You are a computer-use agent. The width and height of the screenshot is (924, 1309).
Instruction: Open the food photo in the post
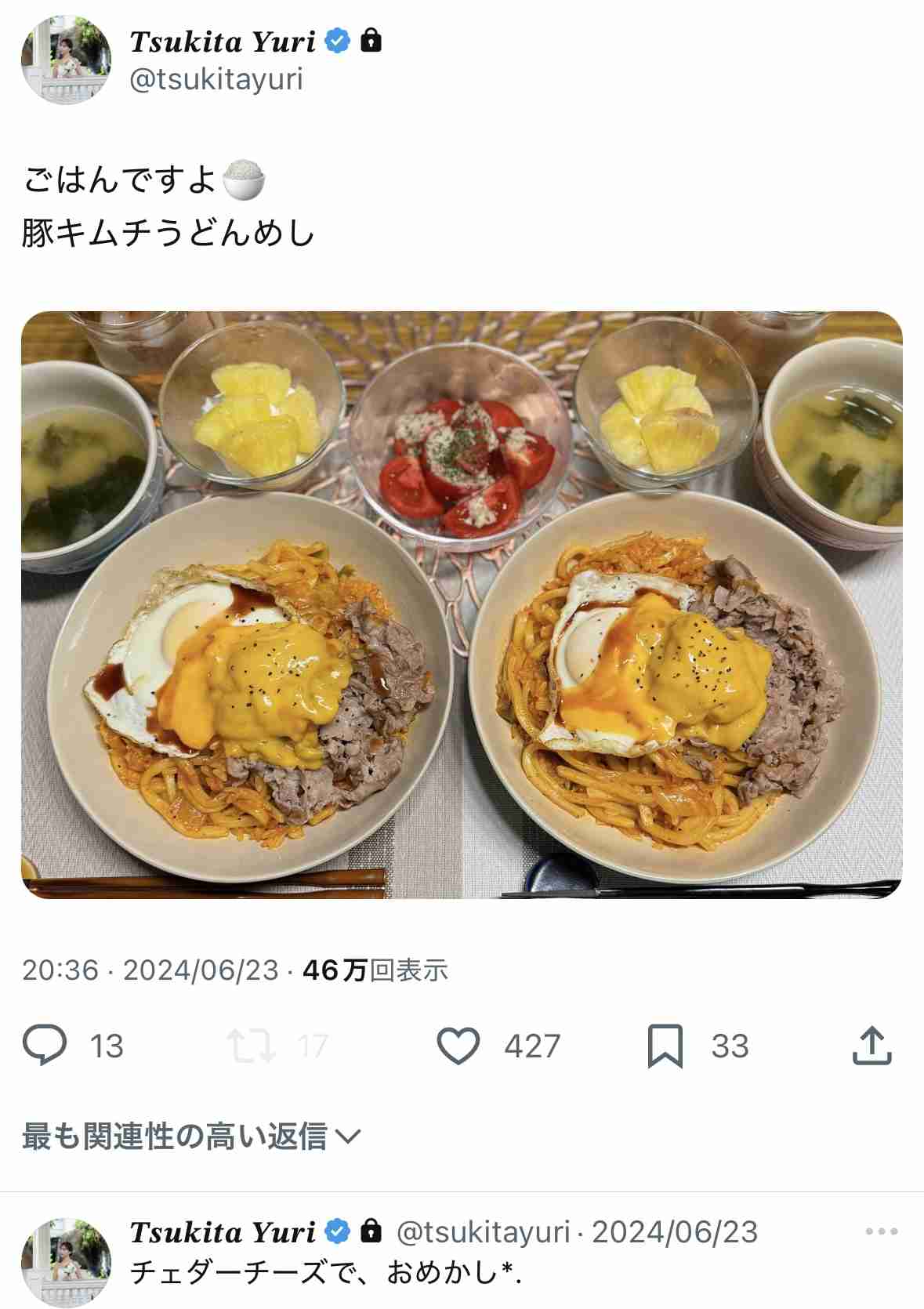click(x=462, y=604)
